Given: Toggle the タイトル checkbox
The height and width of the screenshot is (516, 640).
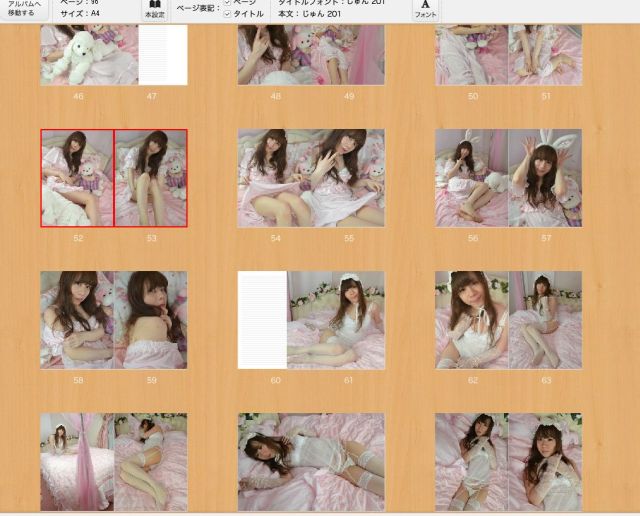Looking at the screenshot, I should [x=227, y=14].
